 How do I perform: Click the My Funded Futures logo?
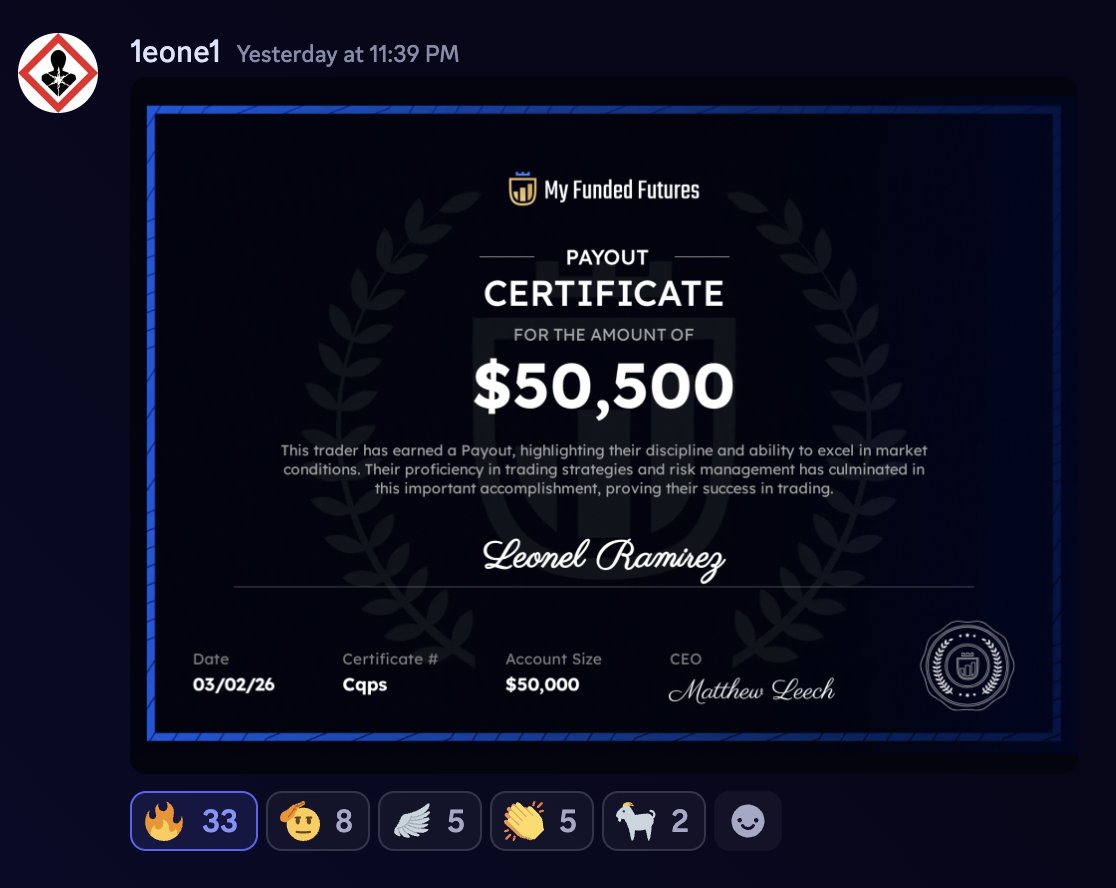(604, 189)
